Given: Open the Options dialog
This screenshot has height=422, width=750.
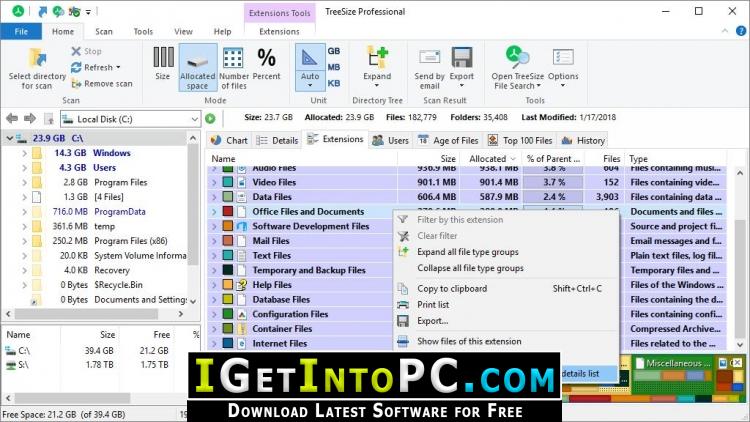Looking at the screenshot, I should click(x=563, y=67).
